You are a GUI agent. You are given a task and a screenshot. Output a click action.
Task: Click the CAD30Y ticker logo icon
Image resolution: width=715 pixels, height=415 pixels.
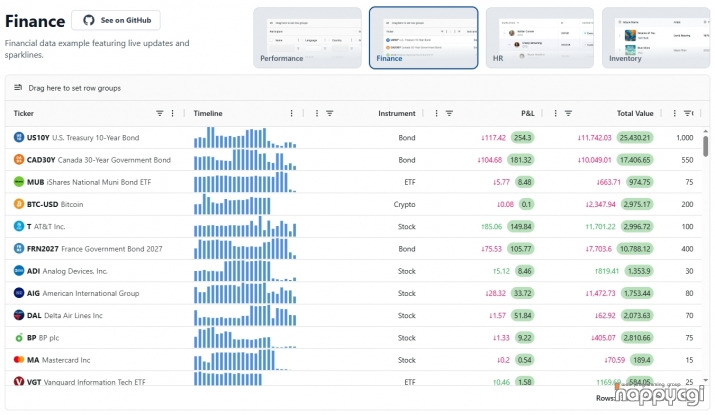pyautogui.click(x=19, y=160)
